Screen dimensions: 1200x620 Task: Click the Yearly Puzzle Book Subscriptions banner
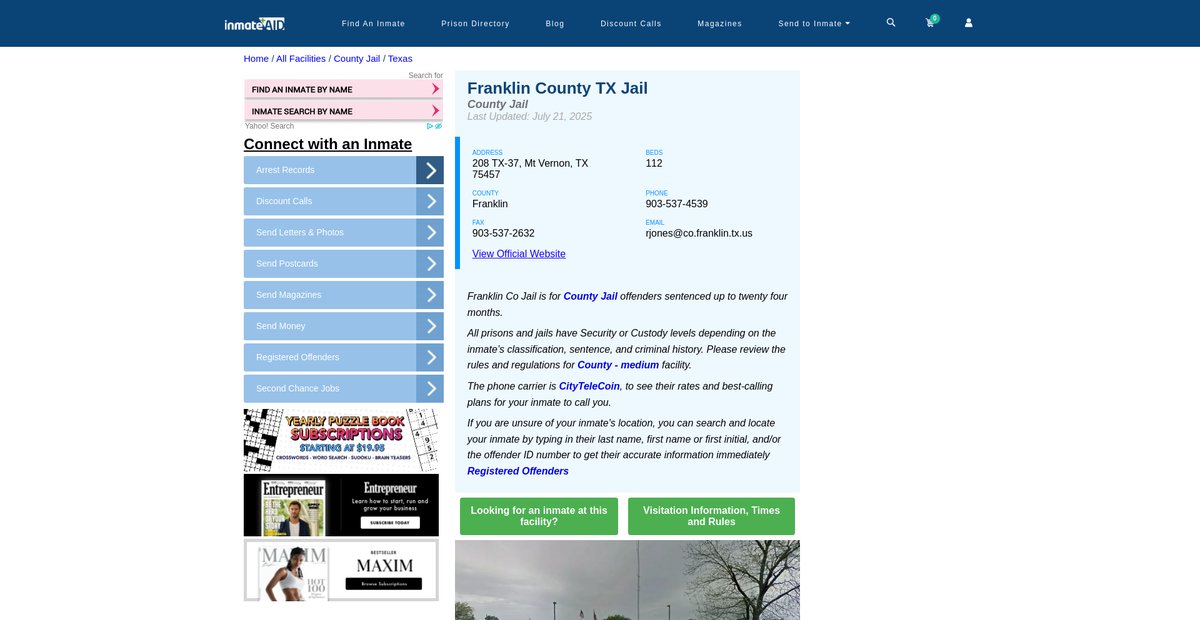click(341, 440)
